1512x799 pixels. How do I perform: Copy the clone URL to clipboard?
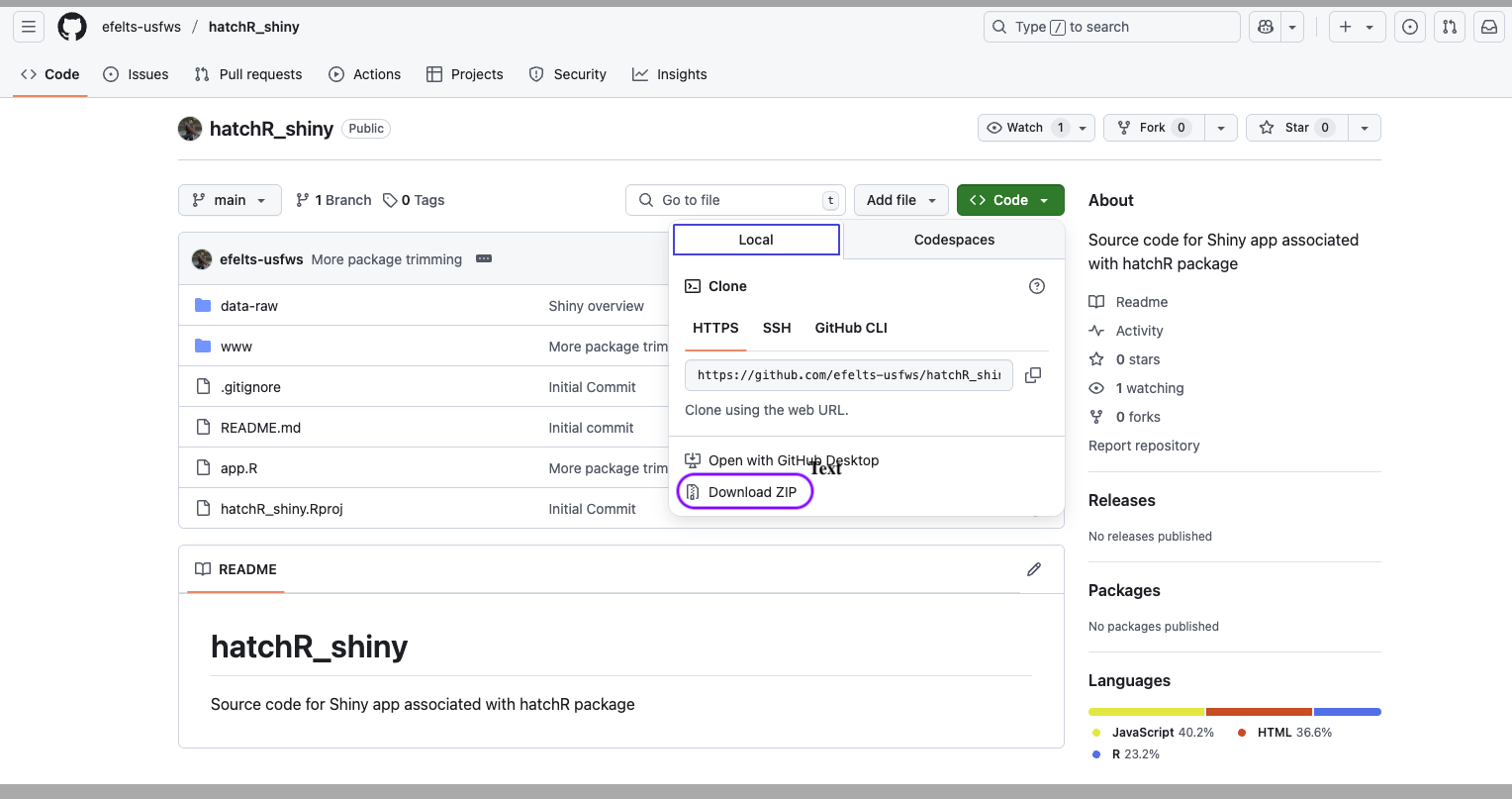(1033, 375)
